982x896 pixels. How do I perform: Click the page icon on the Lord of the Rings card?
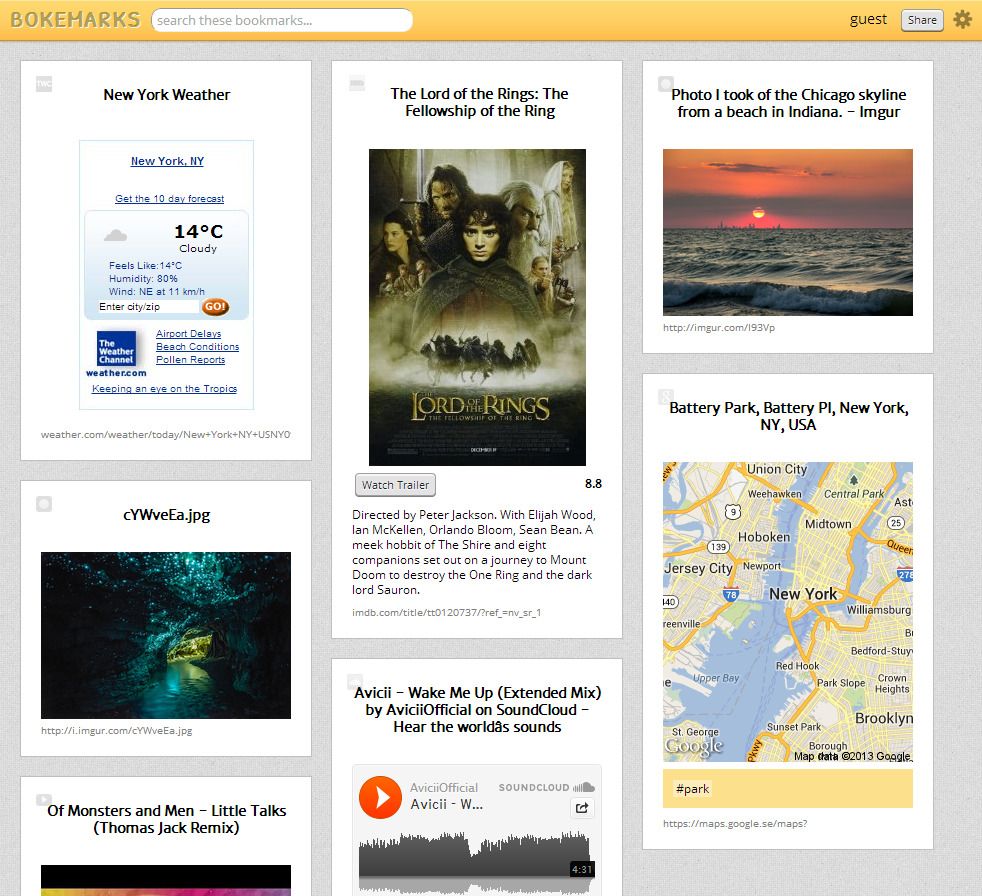(x=356, y=84)
